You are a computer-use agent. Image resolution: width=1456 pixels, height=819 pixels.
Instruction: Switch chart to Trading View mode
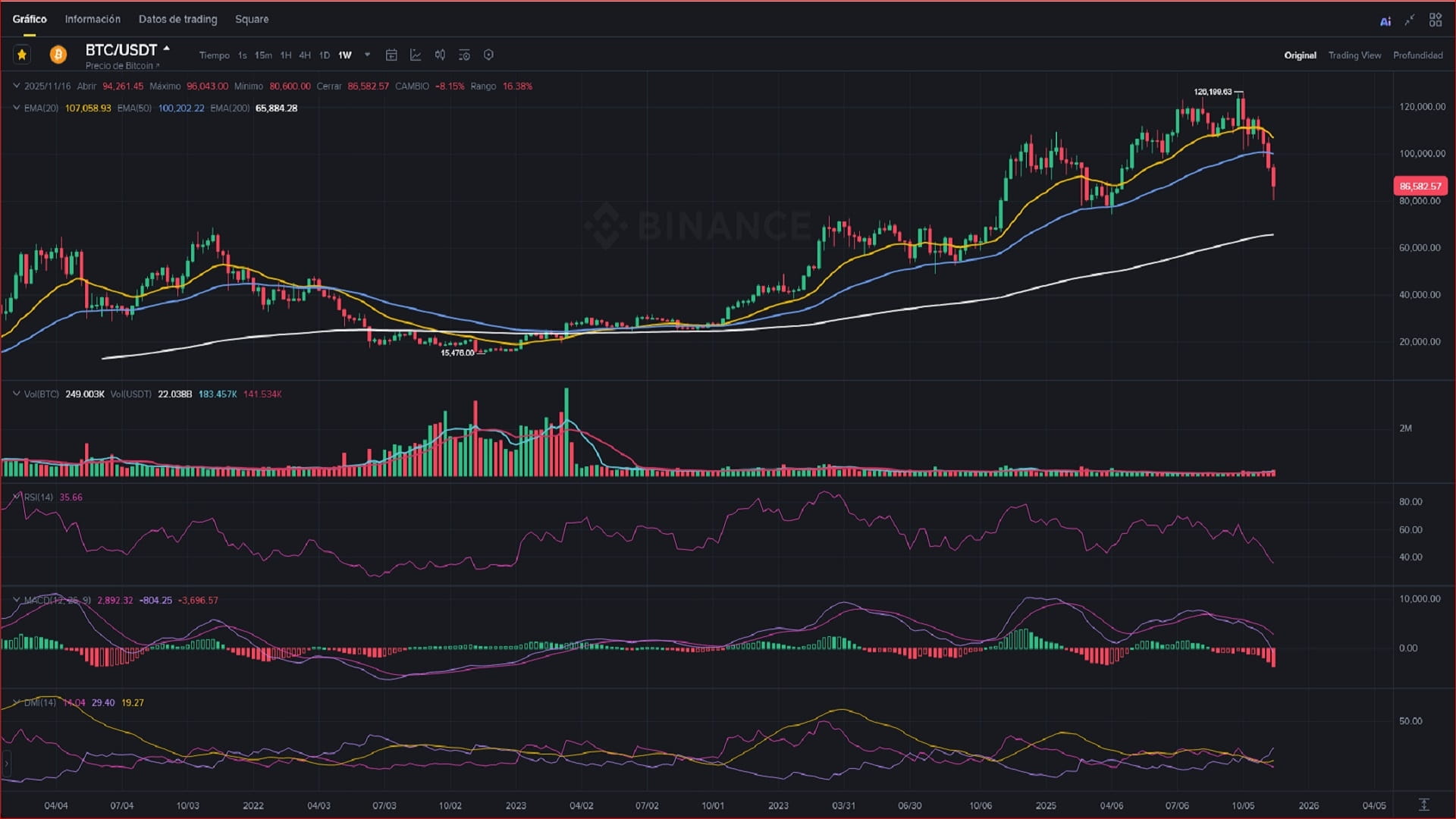[x=1354, y=55]
